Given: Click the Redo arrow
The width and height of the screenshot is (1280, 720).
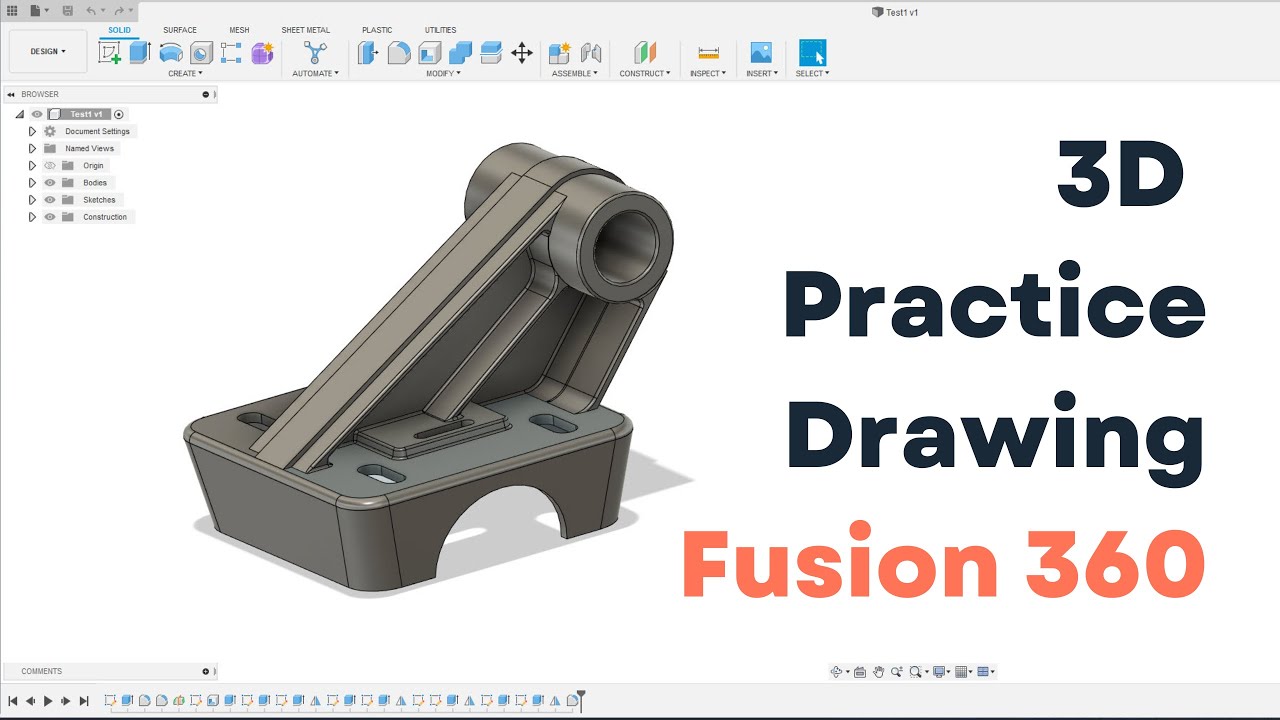Looking at the screenshot, I should [x=119, y=10].
